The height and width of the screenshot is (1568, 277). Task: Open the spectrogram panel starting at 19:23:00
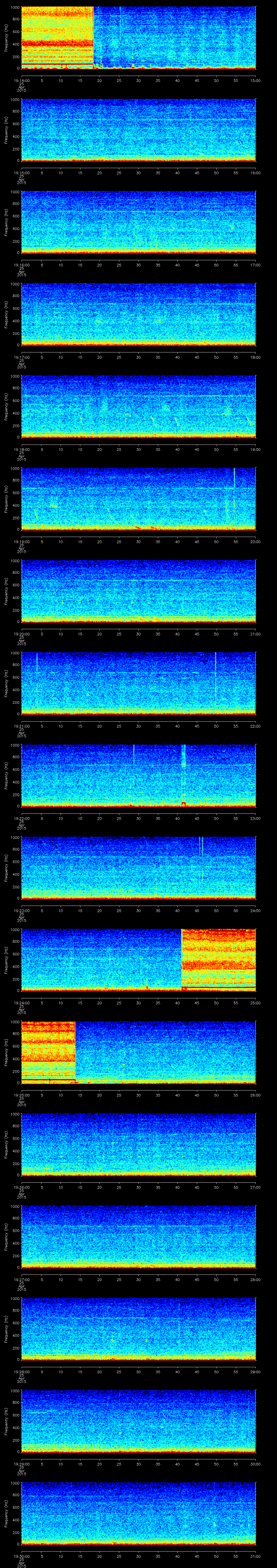138,868
